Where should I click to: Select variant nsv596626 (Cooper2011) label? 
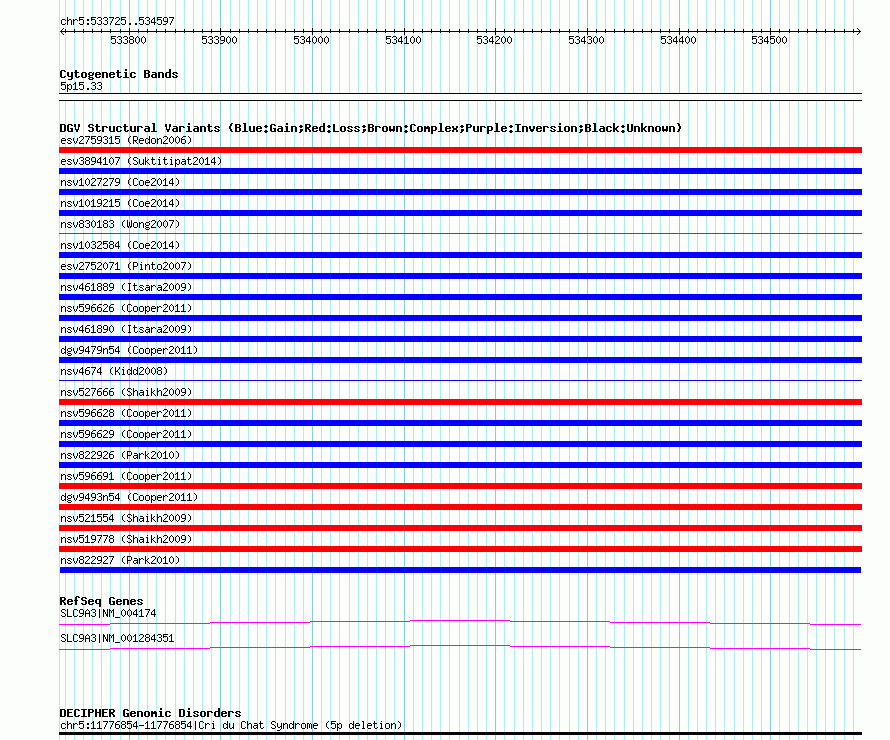click(126, 308)
